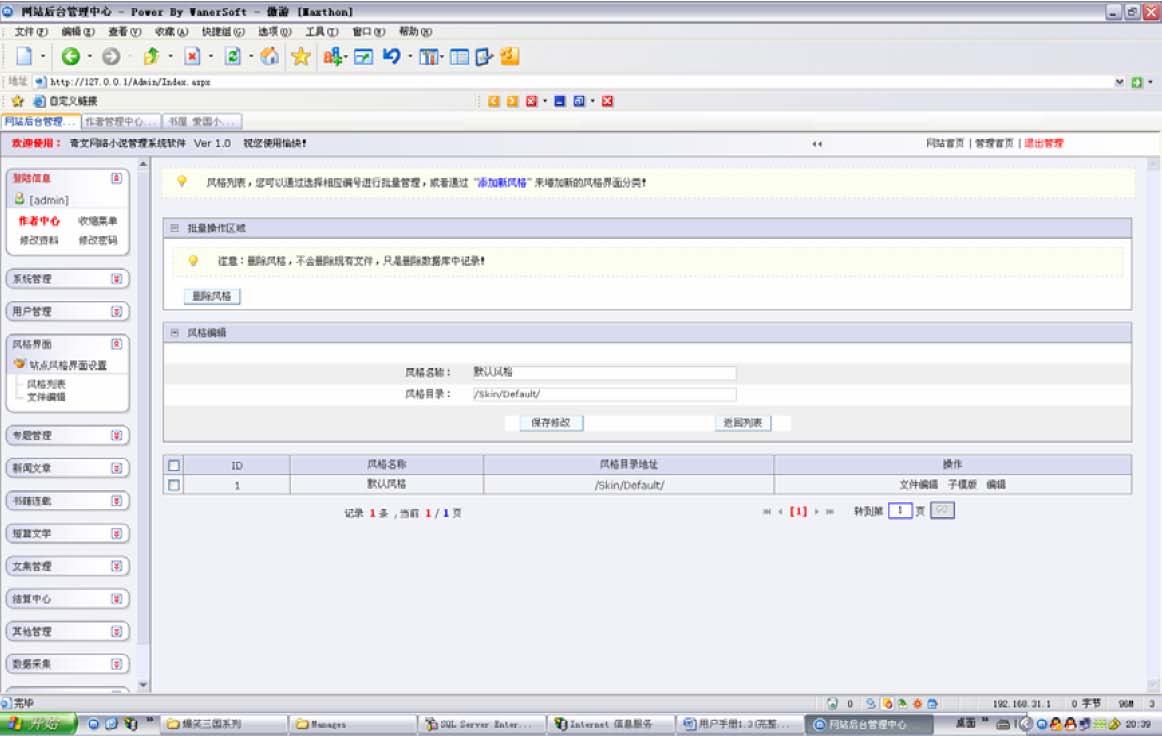Click the previous tab orange arrow icon
The image size is (1162, 736).
tap(494, 101)
